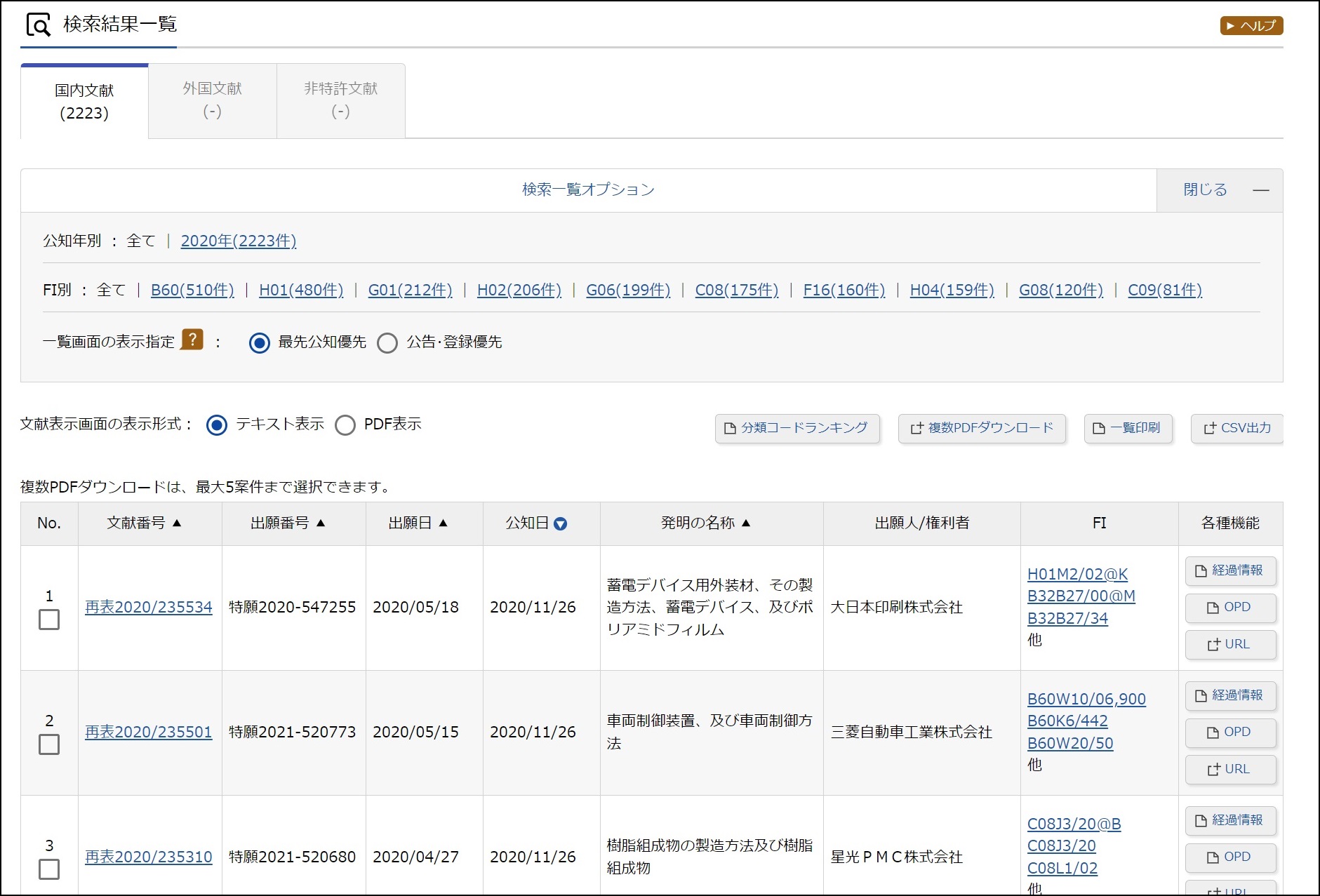
Task: Select PDF表示 display format
Action: [345, 425]
